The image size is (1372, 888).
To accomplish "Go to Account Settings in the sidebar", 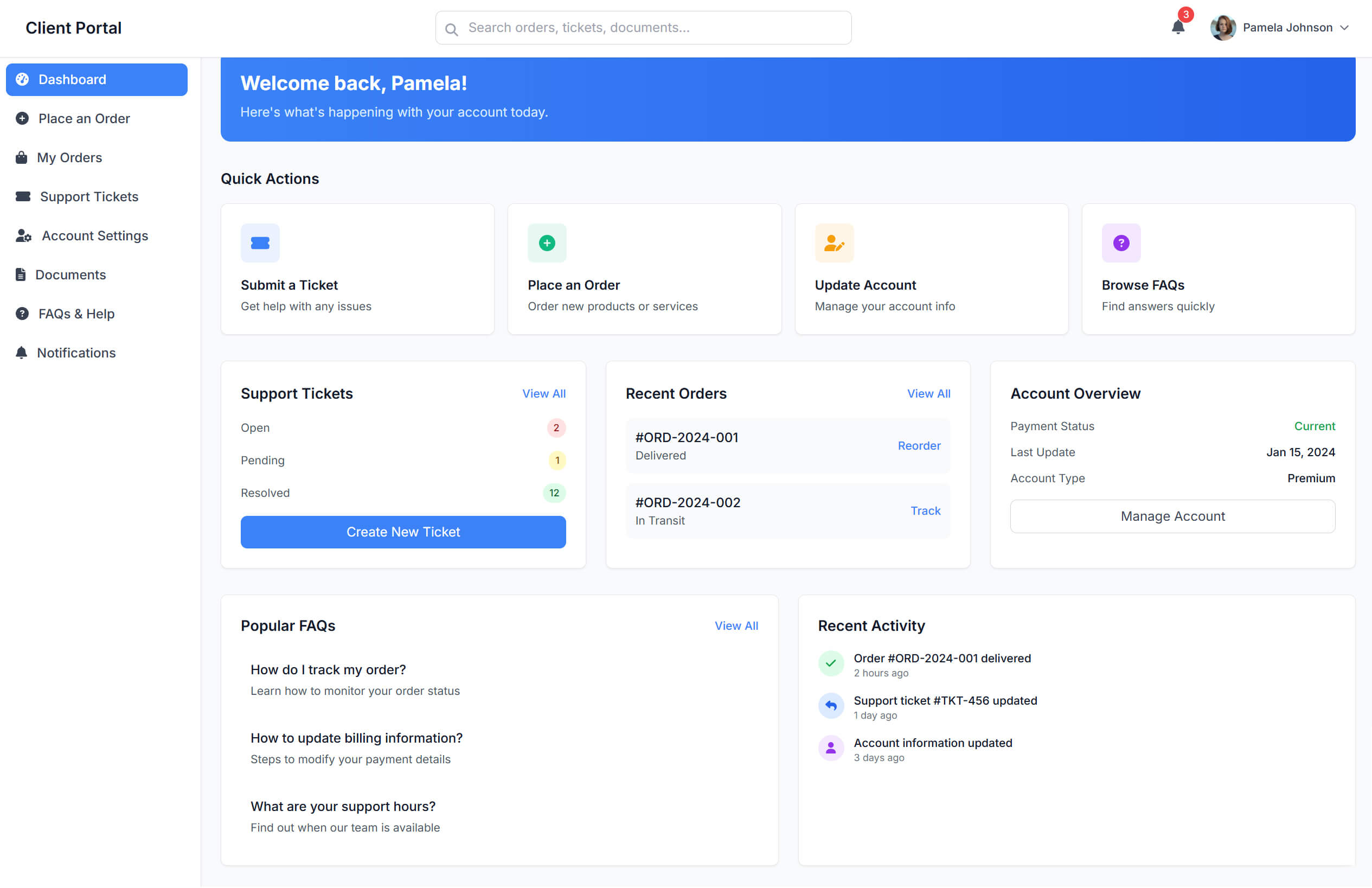I will tap(94, 235).
